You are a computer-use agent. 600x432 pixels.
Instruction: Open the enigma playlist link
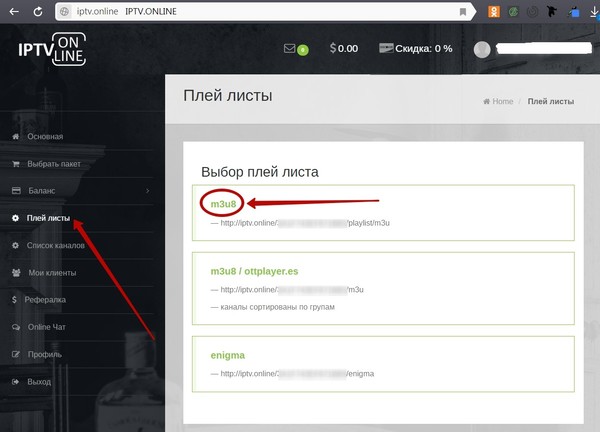point(228,355)
